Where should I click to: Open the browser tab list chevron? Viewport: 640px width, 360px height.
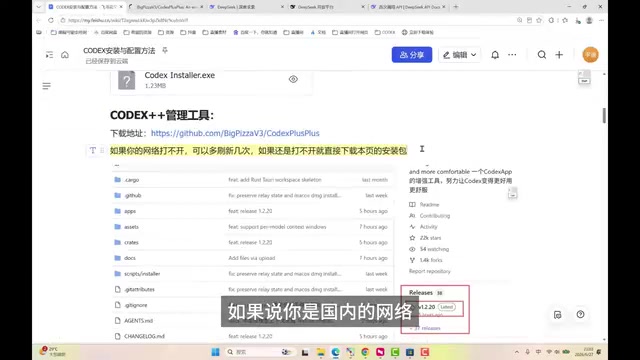[x=38, y=7]
